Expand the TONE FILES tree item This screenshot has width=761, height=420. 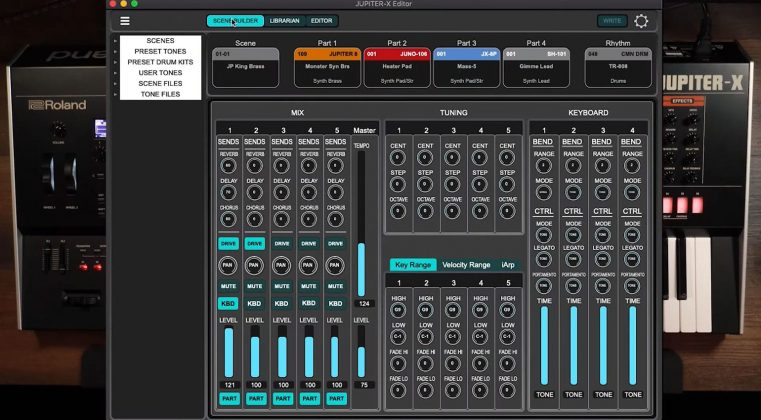116,94
